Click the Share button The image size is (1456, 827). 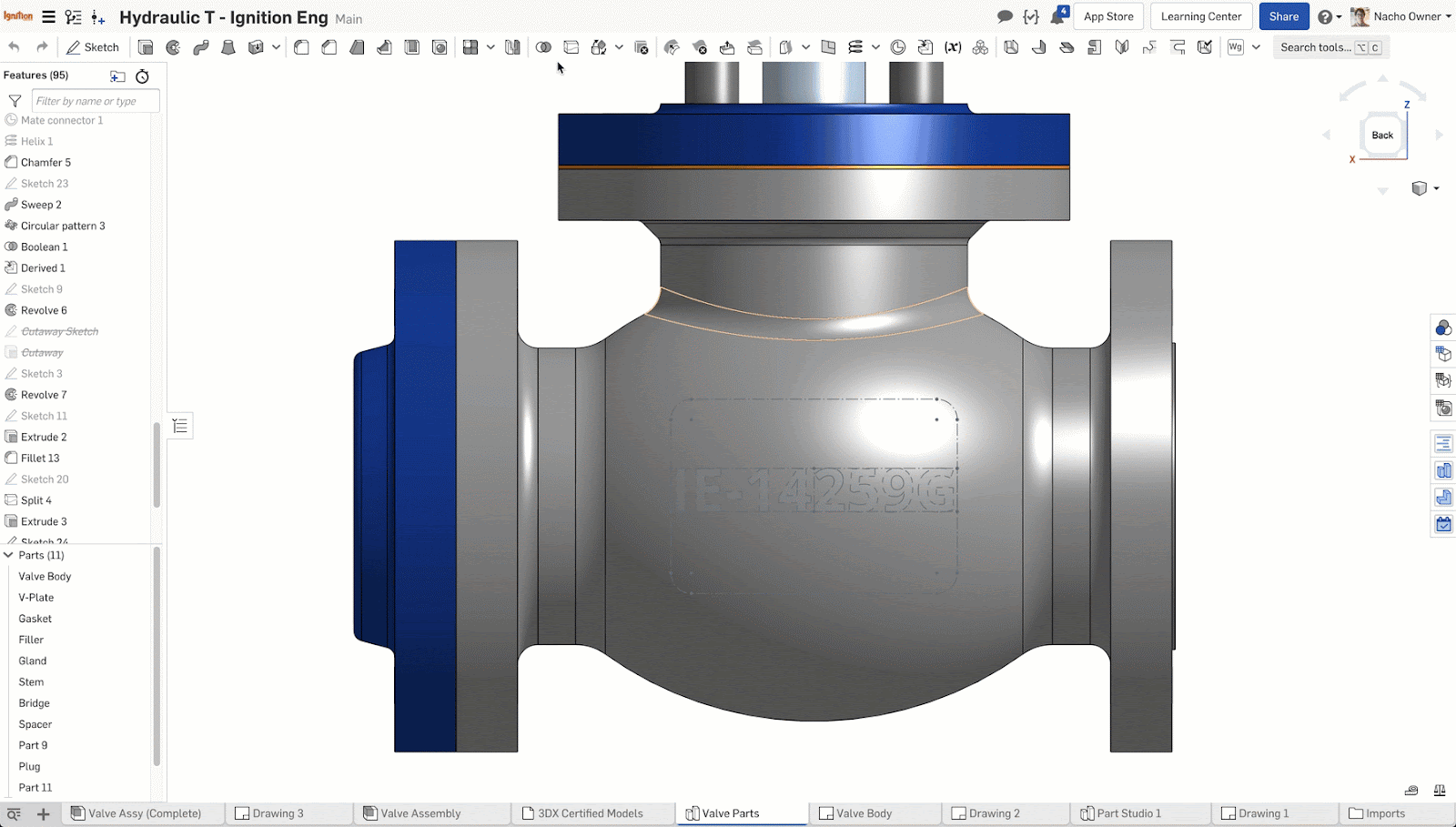click(x=1283, y=16)
